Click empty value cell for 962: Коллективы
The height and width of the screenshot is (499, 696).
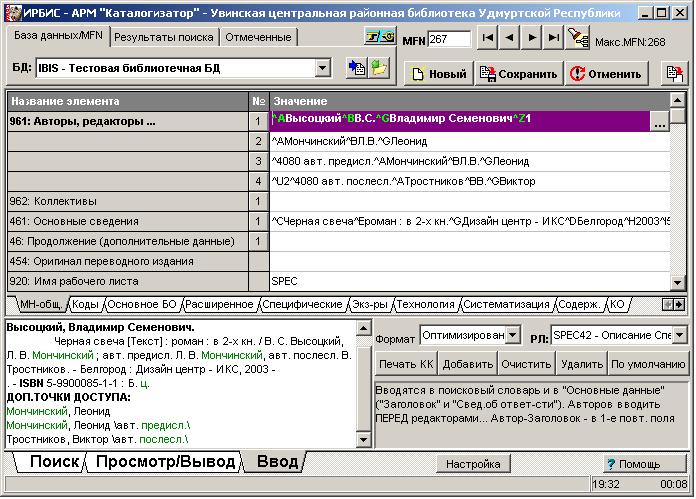(x=470, y=202)
